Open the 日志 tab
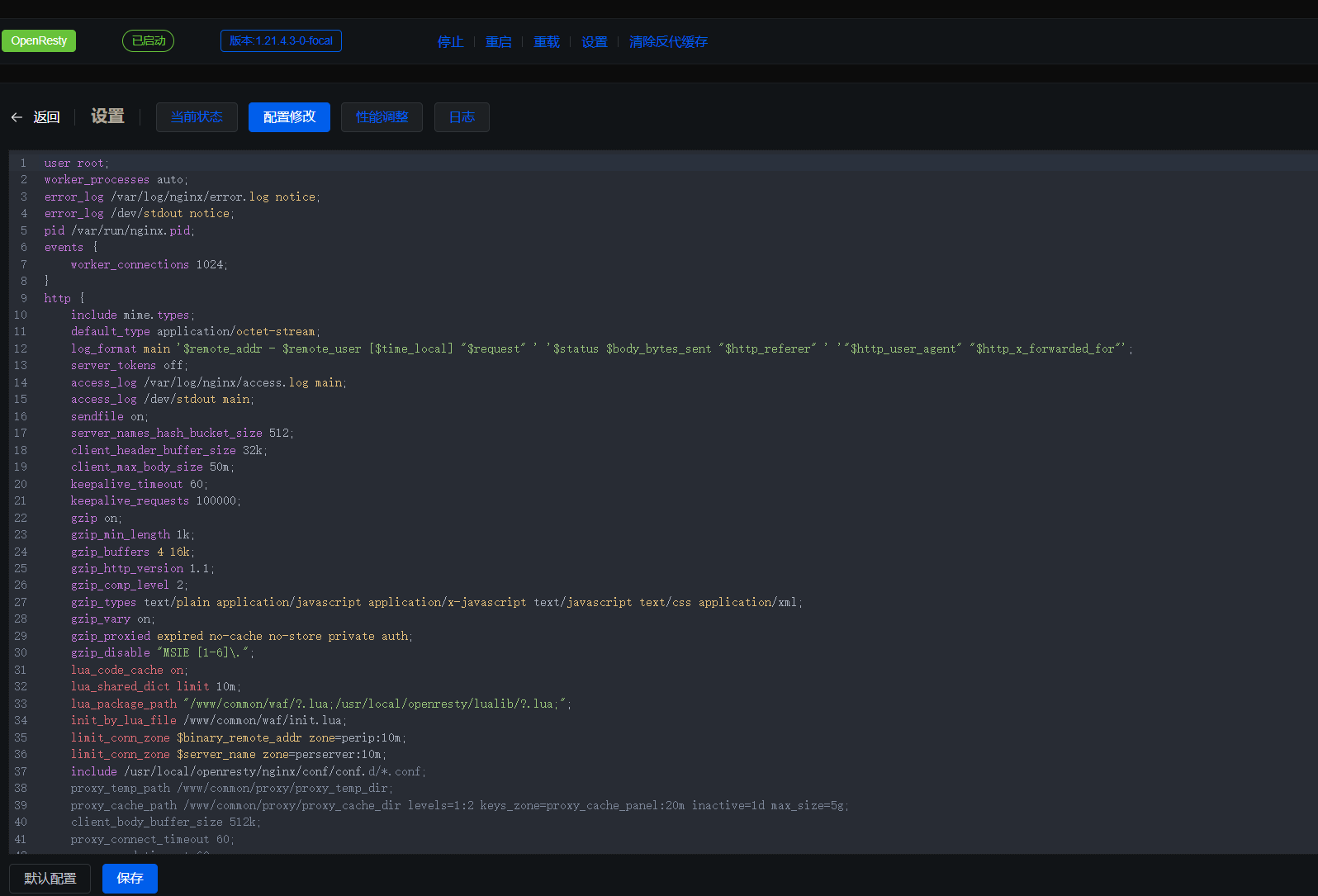Screen dimensions: 1318x896 [462, 117]
